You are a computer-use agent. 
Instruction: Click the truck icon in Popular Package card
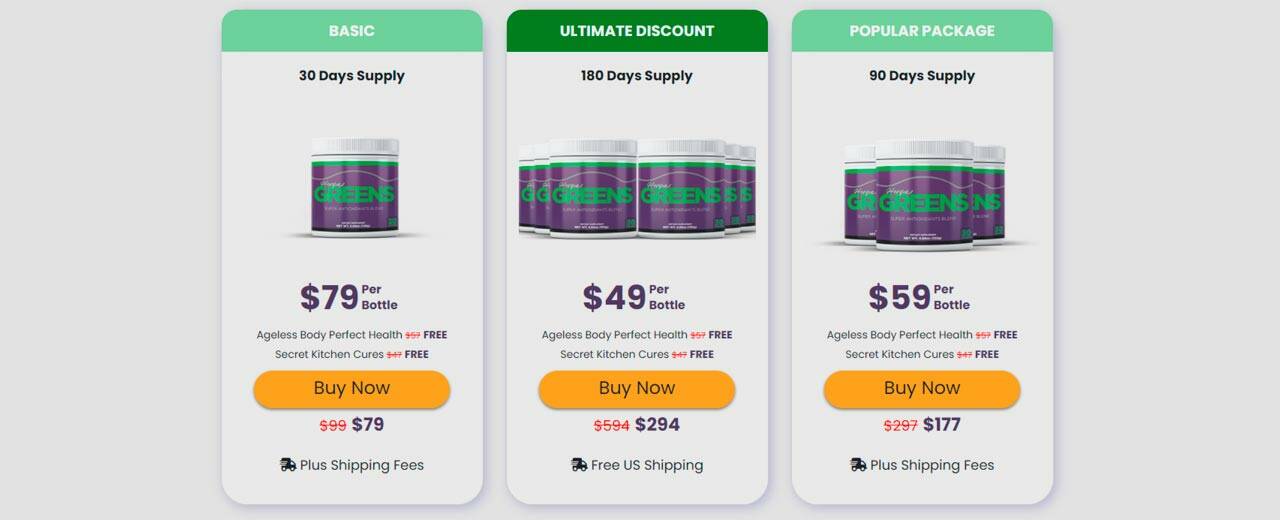pyautogui.click(x=858, y=465)
